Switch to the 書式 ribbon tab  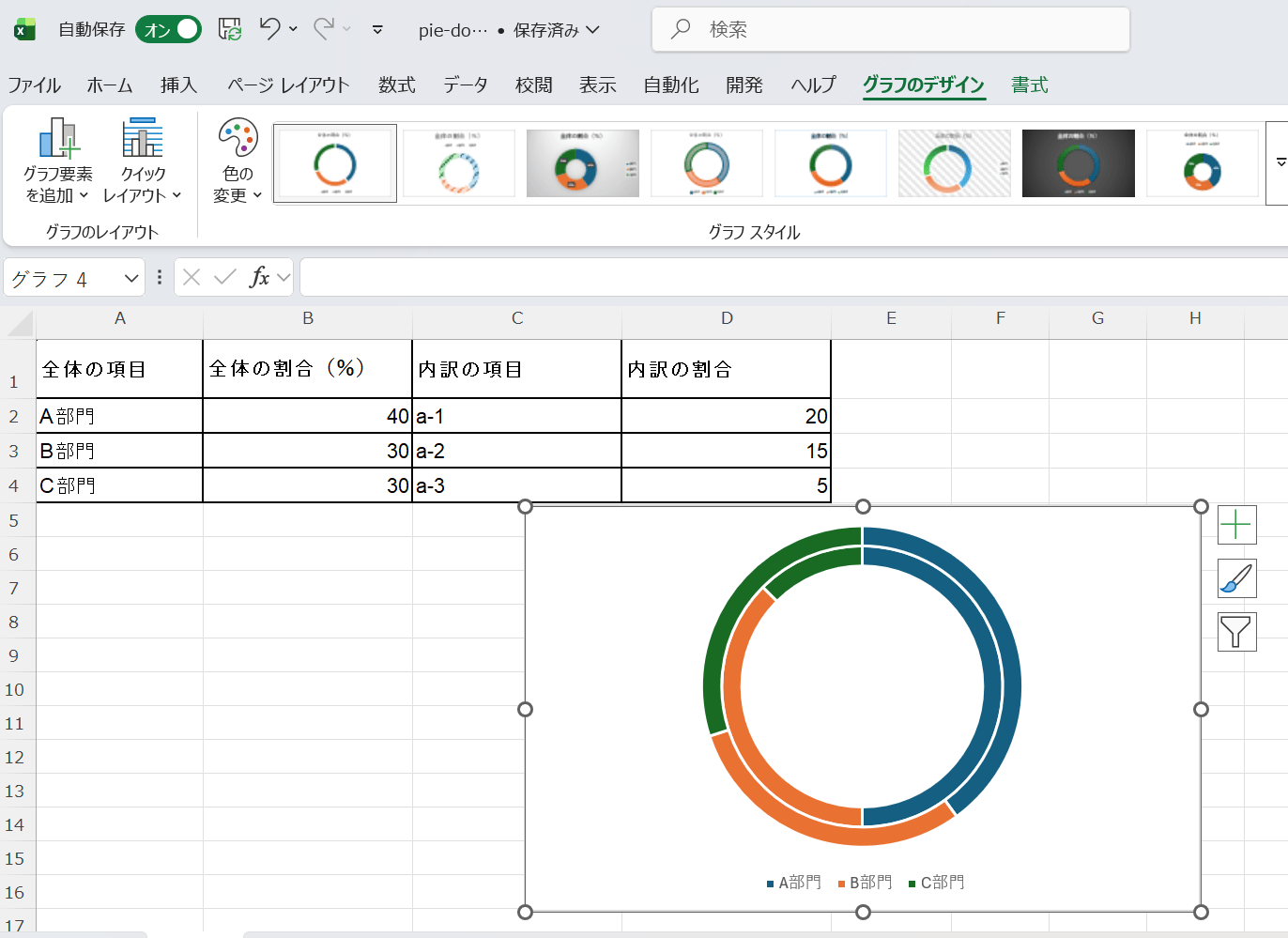coord(1029,85)
